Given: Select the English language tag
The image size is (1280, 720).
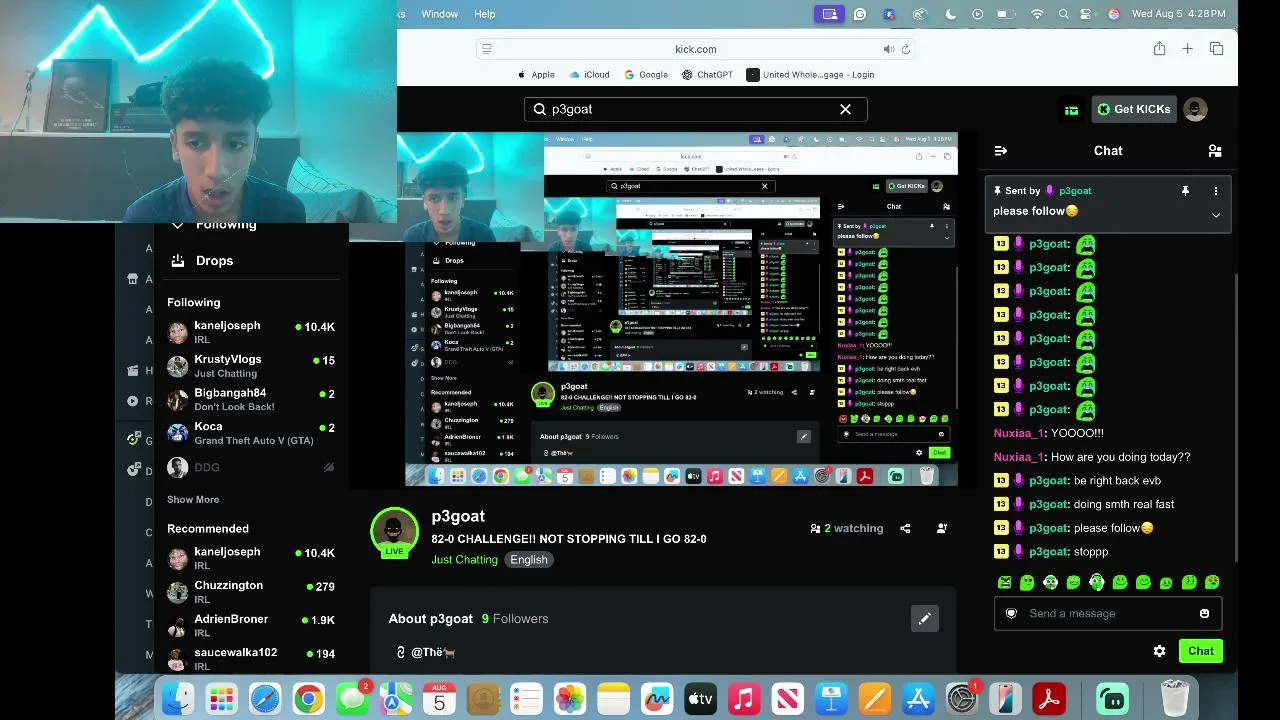Looking at the screenshot, I should (x=529, y=560).
